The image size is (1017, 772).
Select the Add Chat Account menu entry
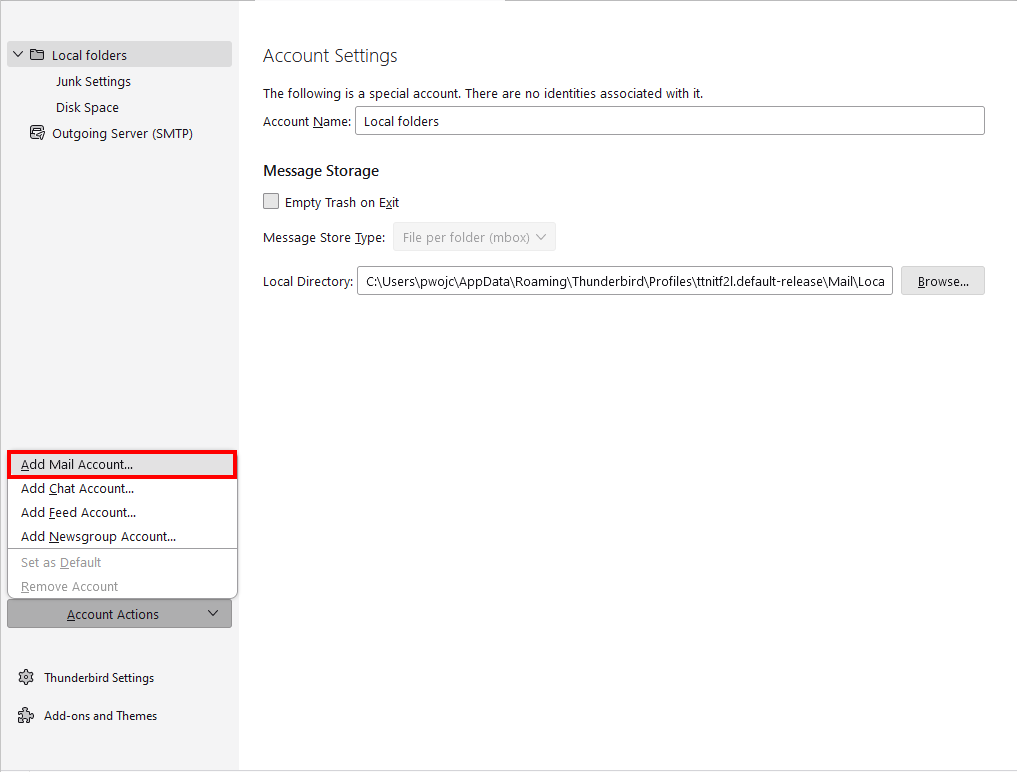(77, 489)
